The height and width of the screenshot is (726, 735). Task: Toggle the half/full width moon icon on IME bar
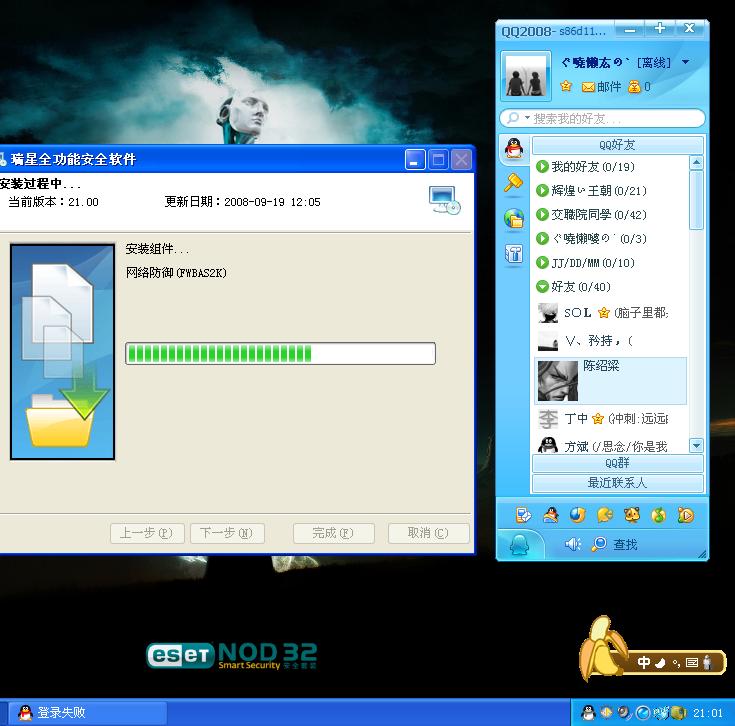coord(660,662)
